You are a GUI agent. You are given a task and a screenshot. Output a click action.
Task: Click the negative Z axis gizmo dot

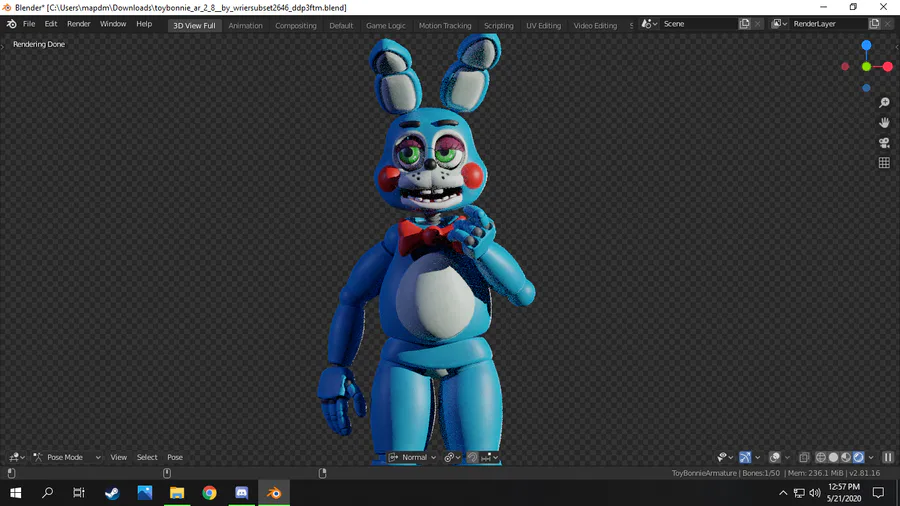click(x=866, y=88)
